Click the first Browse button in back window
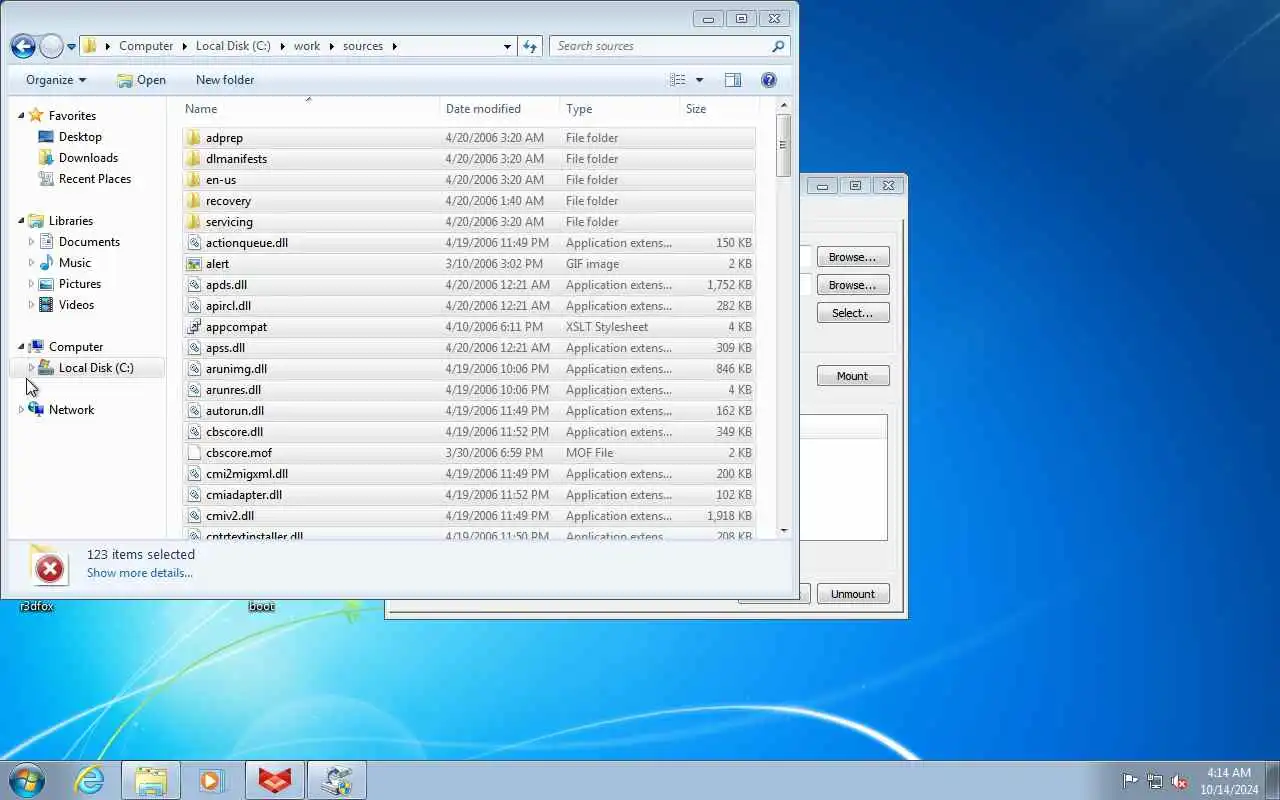1280x800 pixels. point(853,257)
